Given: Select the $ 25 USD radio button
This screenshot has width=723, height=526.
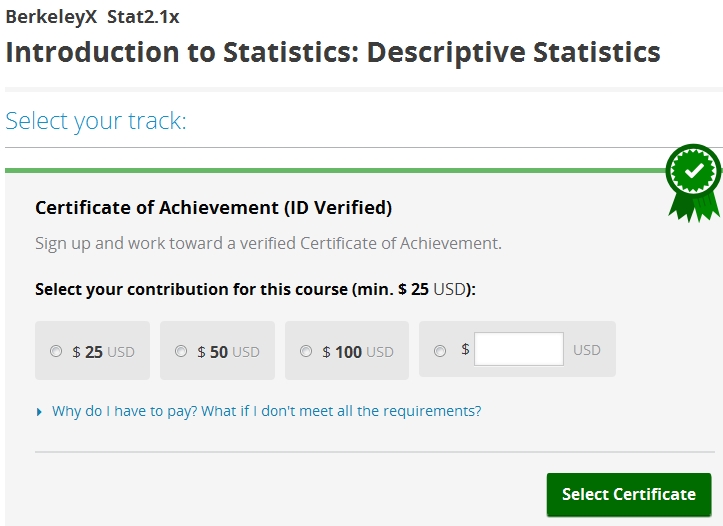Looking at the screenshot, I should click(x=56, y=351).
